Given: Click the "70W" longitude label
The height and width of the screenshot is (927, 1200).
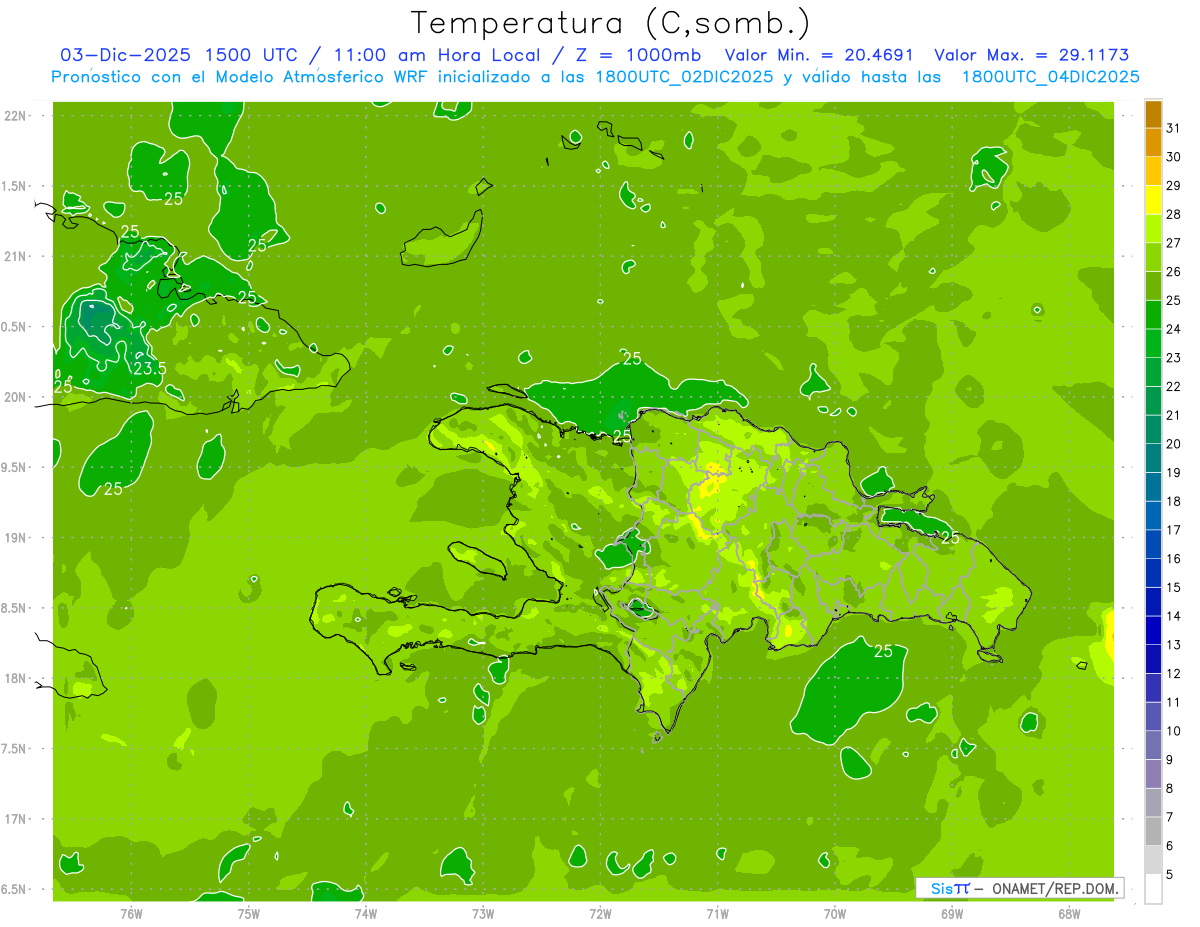Looking at the screenshot, I should pos(835,913).
